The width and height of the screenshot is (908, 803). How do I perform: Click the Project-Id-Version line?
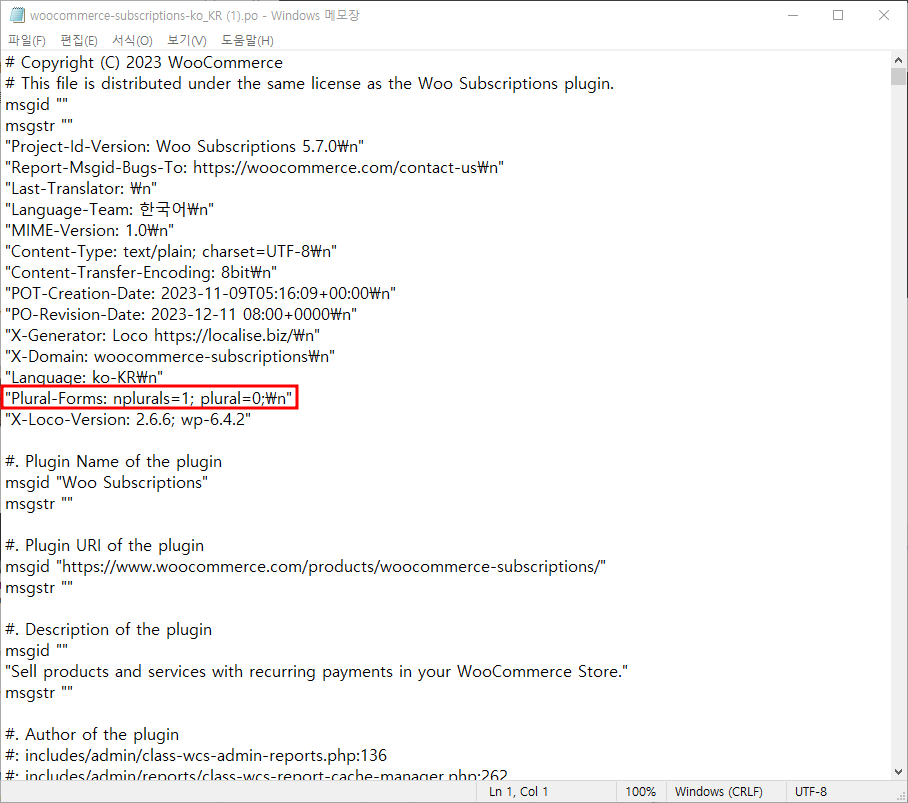coord(185,146)
